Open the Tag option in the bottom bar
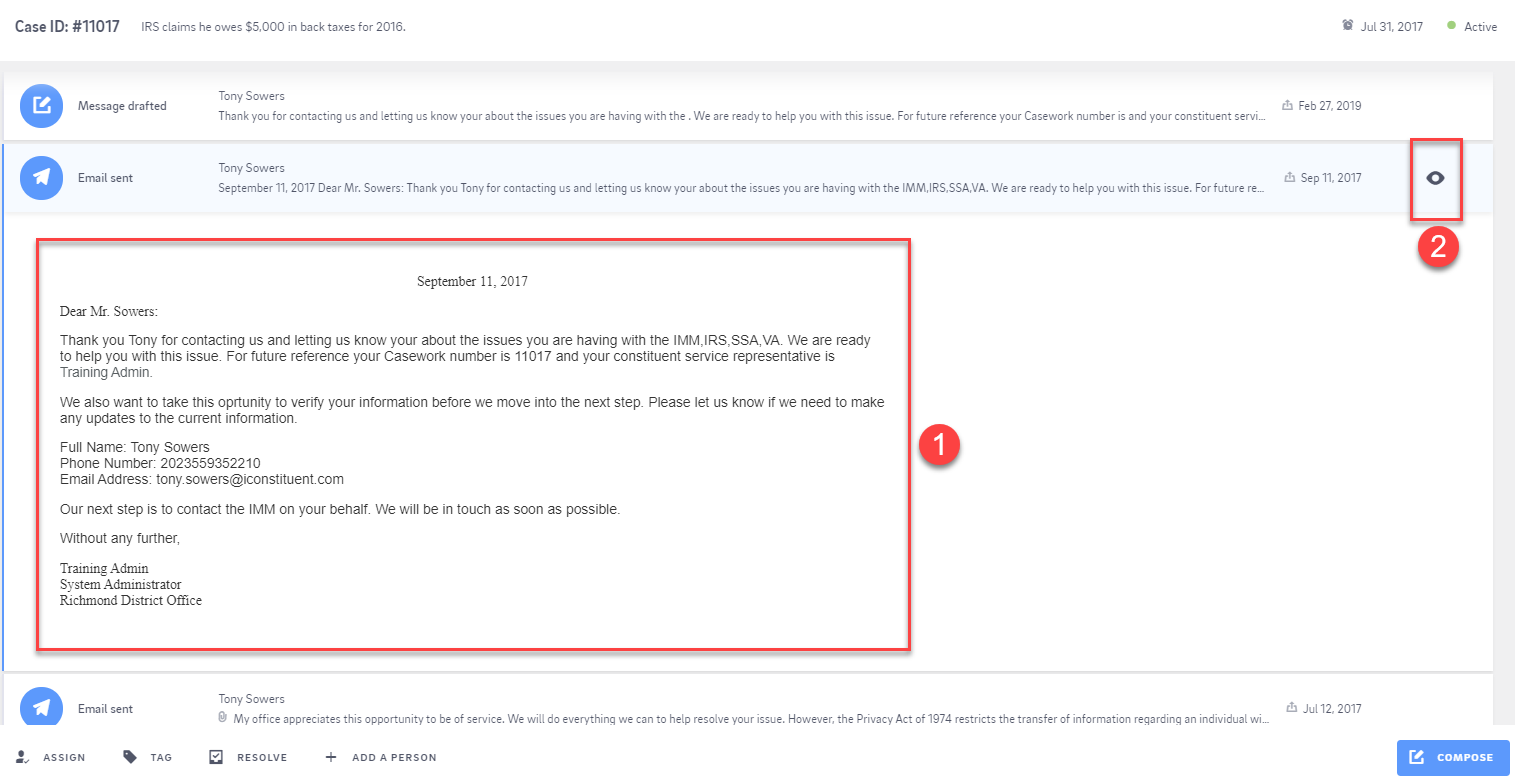 click(147, 757)
